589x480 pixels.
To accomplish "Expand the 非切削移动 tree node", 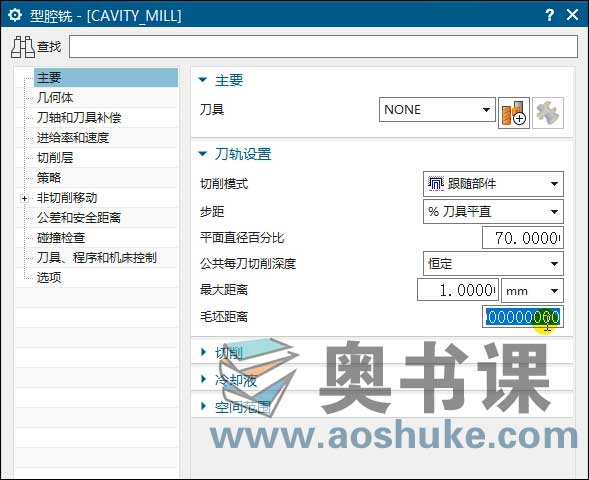I will tap(24, 198).
